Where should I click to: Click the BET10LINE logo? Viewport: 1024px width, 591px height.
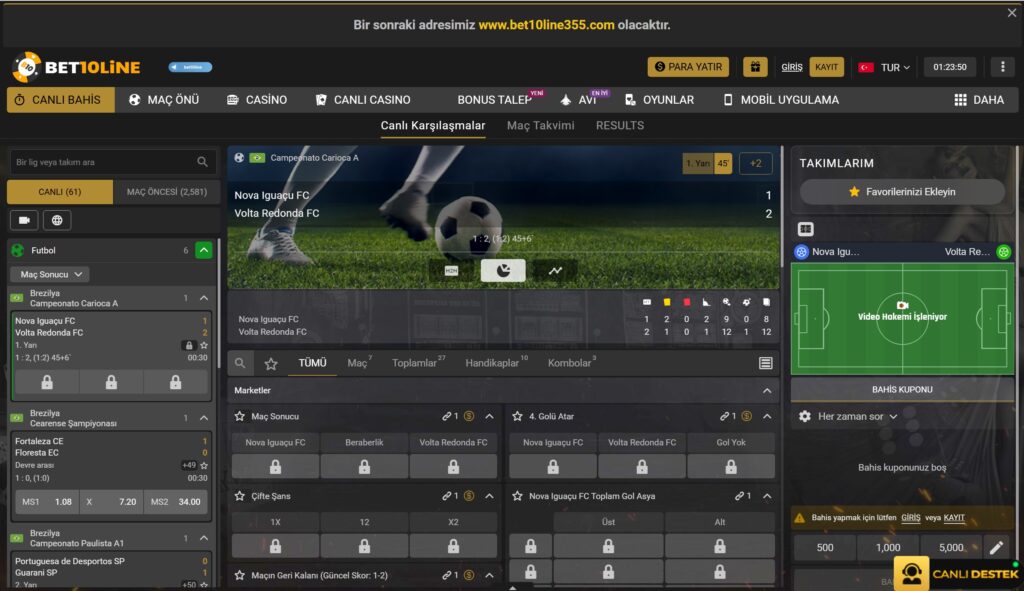tap(76, 67)
